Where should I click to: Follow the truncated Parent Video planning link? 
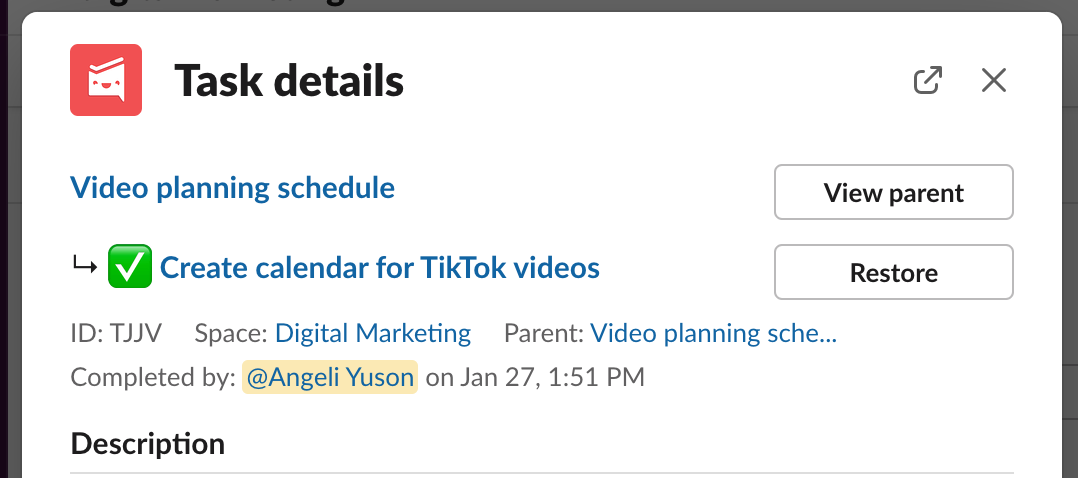pos(714,334)
